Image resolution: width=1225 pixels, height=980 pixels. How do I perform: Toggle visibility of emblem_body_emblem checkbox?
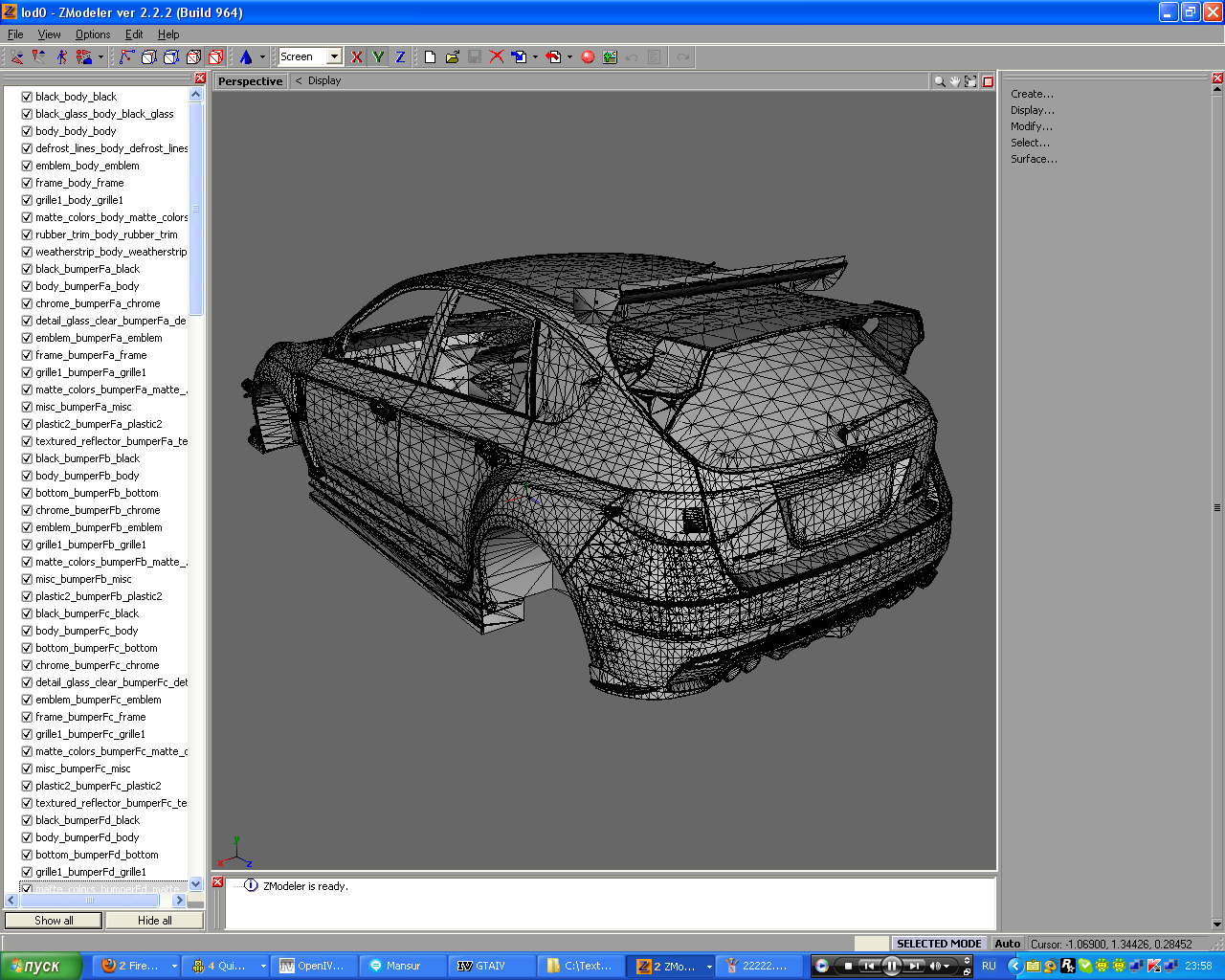[27, 166]
